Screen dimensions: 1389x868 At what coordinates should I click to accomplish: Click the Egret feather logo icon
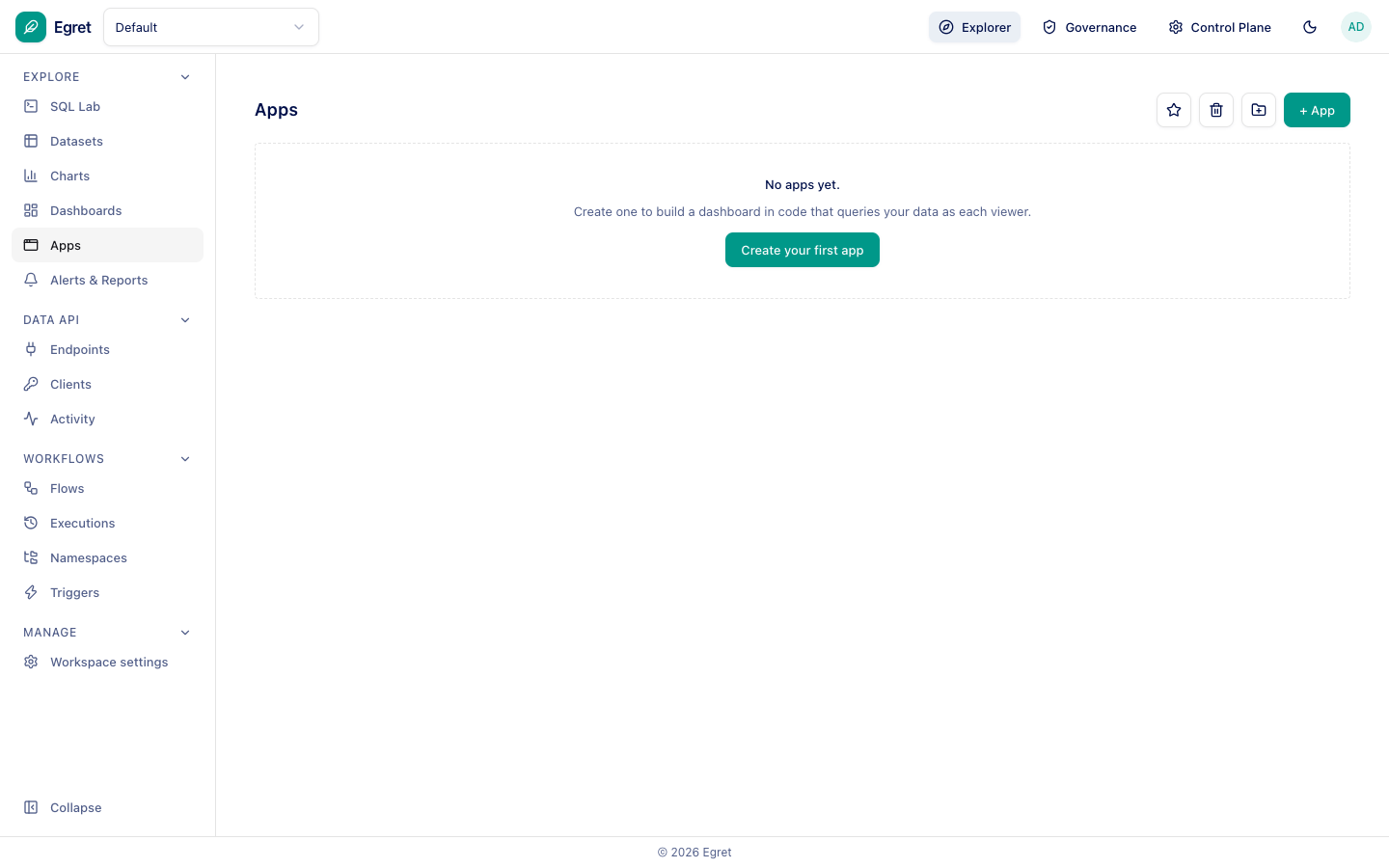(x=31, y=27)
